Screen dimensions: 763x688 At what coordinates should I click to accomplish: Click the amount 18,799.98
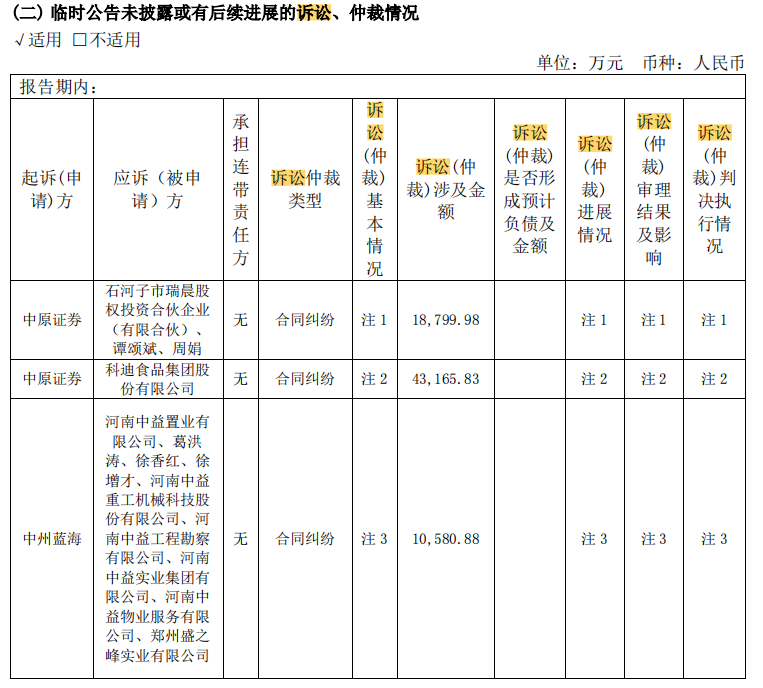click(446, 320)
